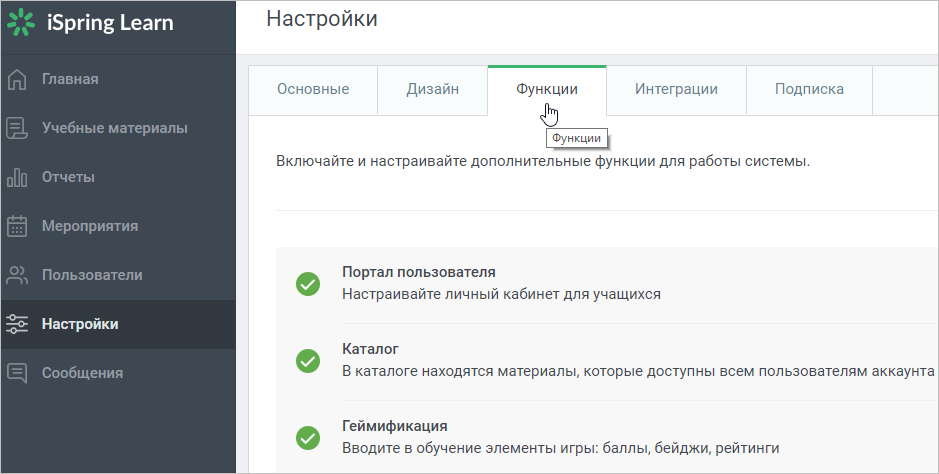This screenshot has height=474, width=939.
Task: Toggle the Каталог green checkmark
Action: (308, 361)
